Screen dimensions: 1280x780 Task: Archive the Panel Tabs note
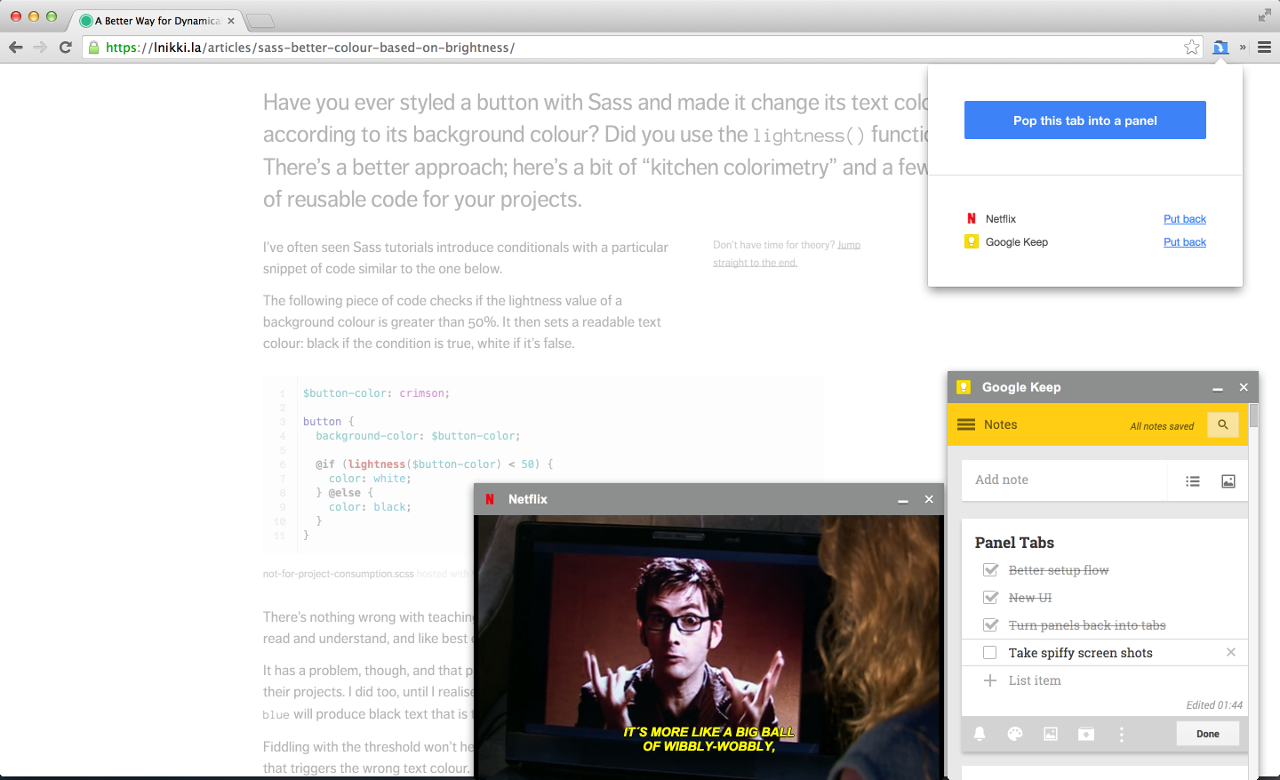(x=1086, y=733)
